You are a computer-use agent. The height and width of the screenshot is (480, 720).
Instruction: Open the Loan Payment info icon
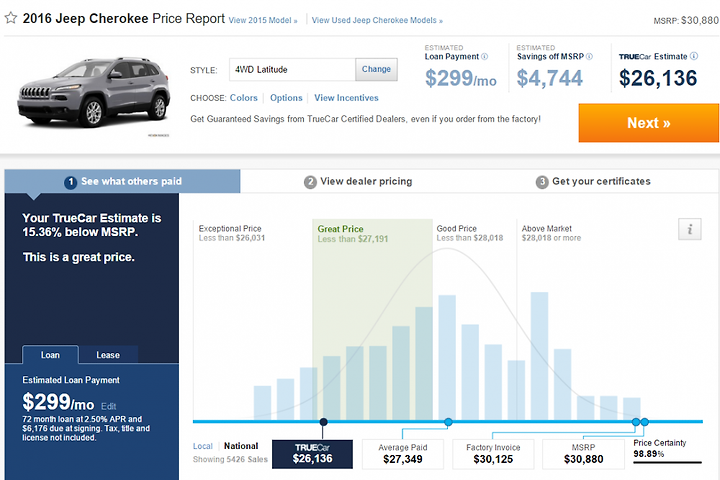coord(484,56)
